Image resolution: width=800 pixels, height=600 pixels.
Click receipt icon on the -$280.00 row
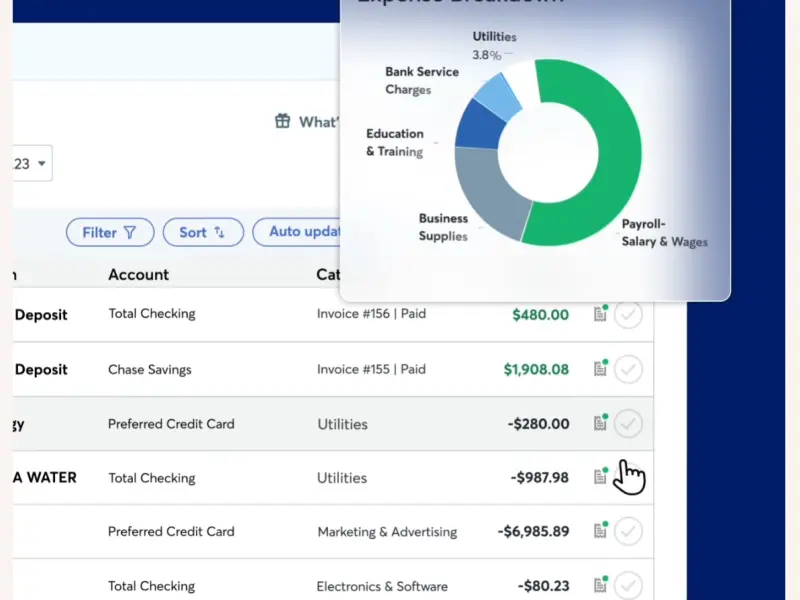click(x=600, y=423)
